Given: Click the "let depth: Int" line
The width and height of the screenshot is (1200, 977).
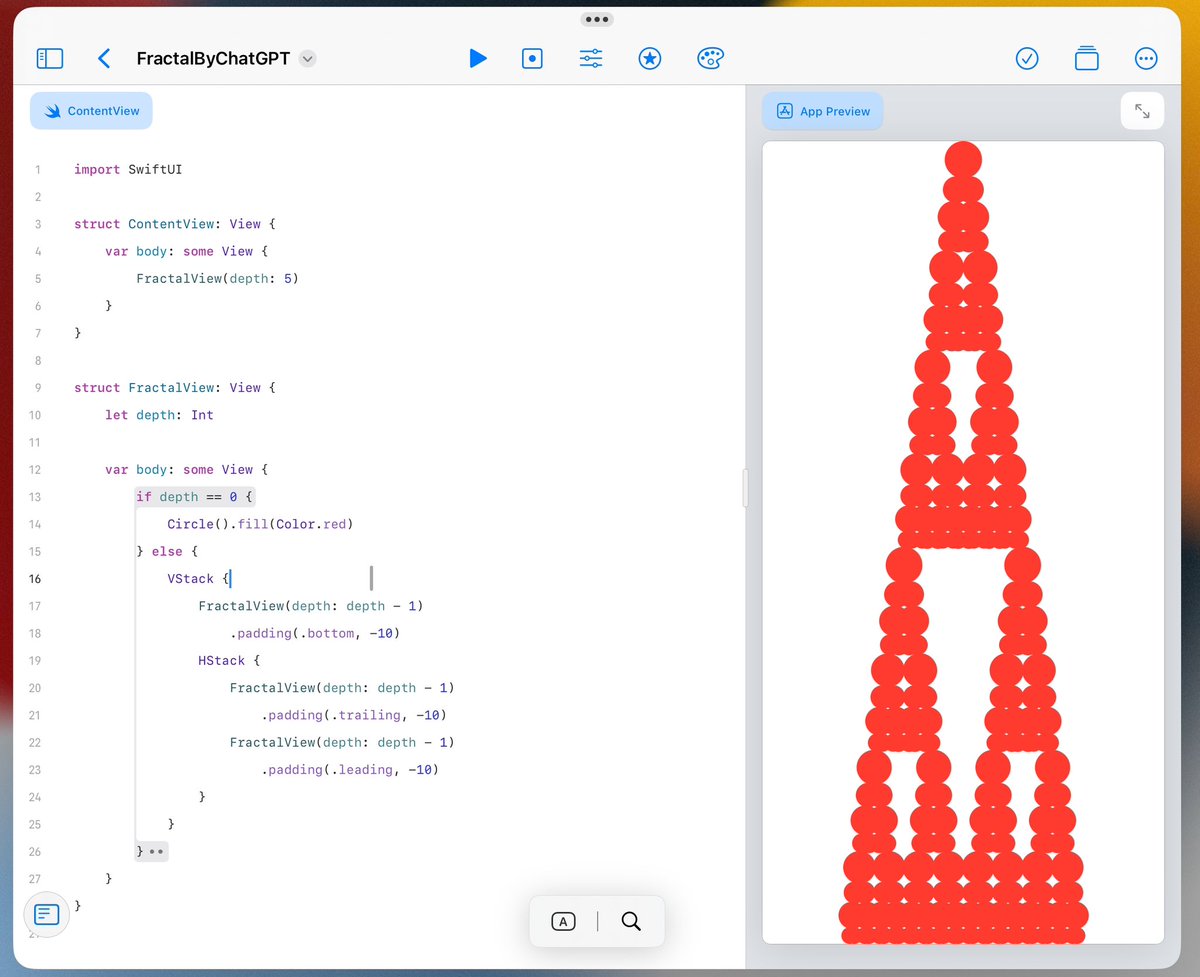Looking at the screenshot, I should (159, 415).
